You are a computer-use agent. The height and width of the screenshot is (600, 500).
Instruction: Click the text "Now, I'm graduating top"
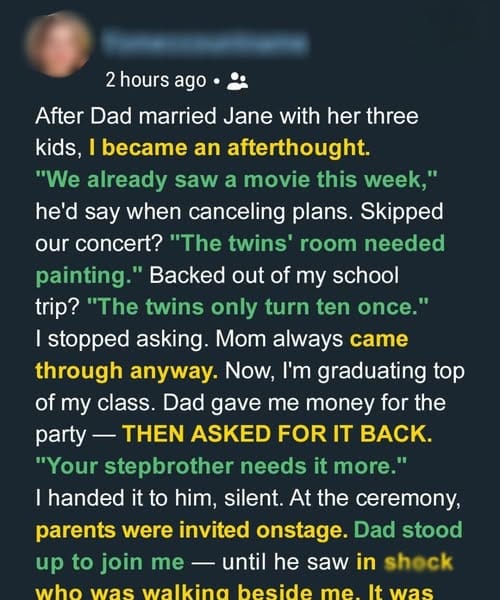pos(345,372)
